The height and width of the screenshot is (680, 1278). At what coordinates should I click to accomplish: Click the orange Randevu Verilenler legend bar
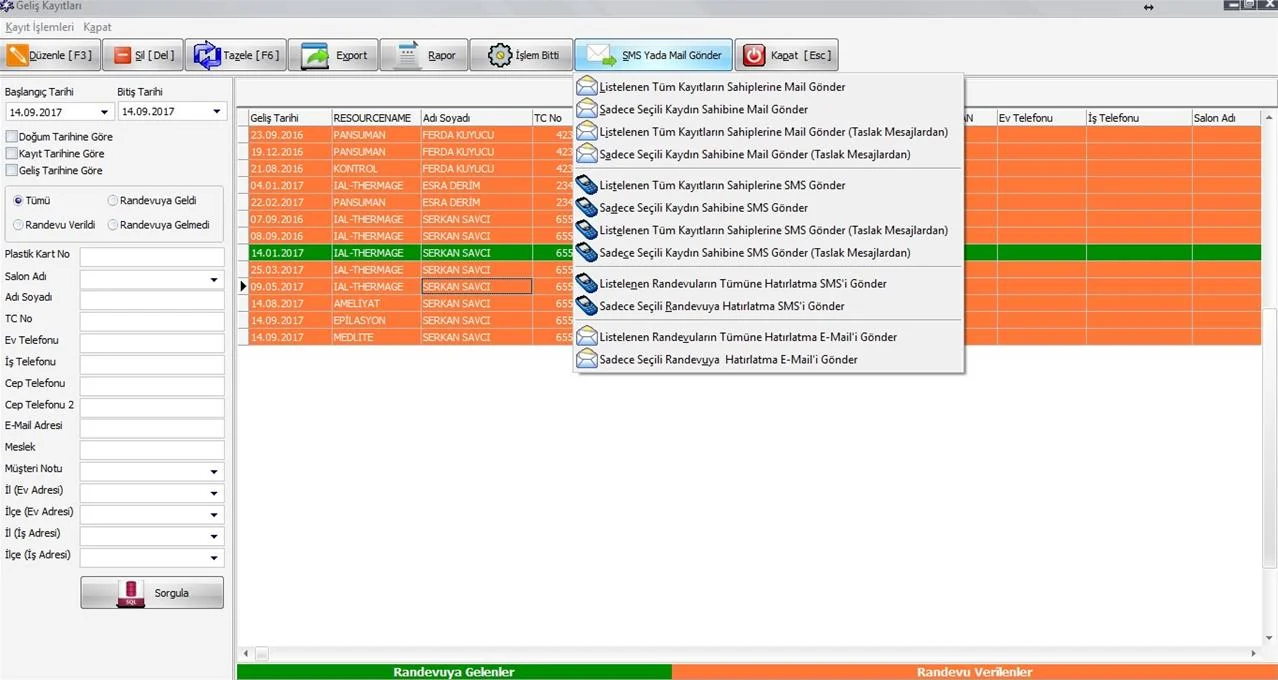pos(974,672)
